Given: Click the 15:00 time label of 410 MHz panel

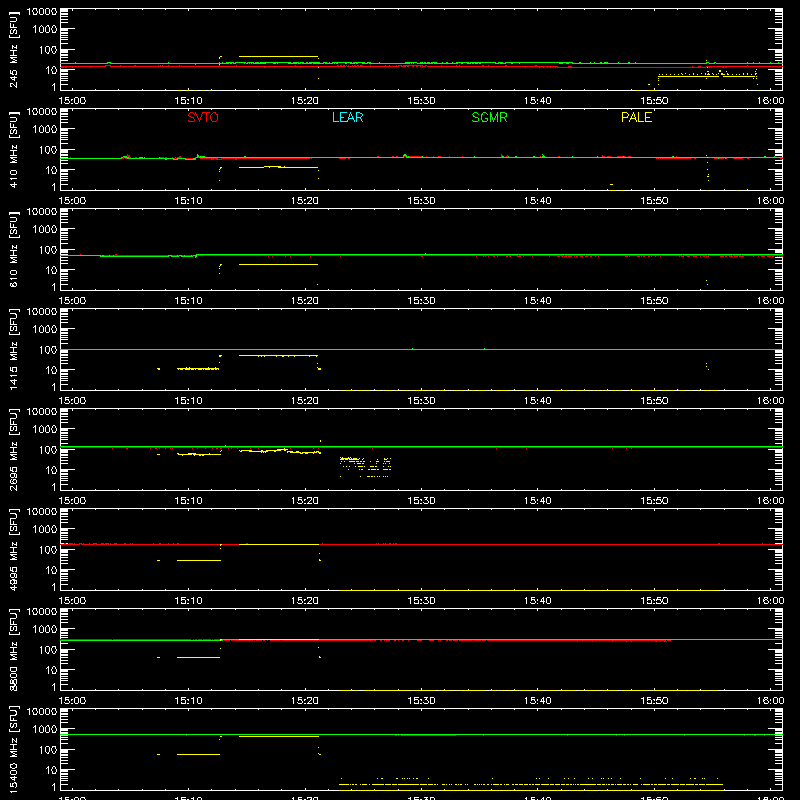Looking at the screenshot, I should pos(72,201).
